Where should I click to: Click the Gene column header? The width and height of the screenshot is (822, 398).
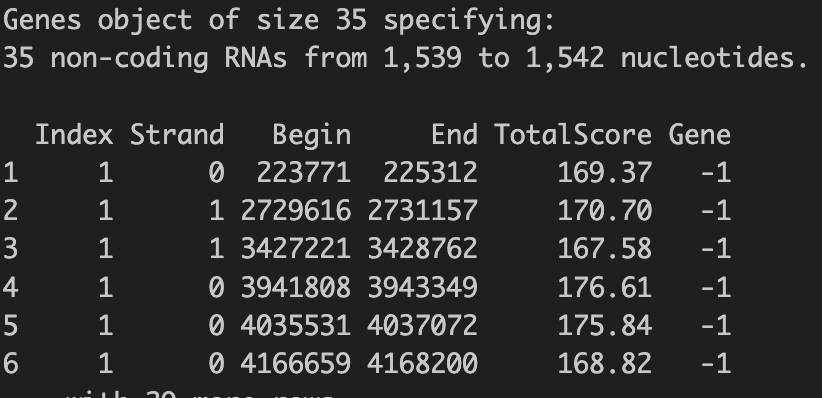[x=699, y=135]
